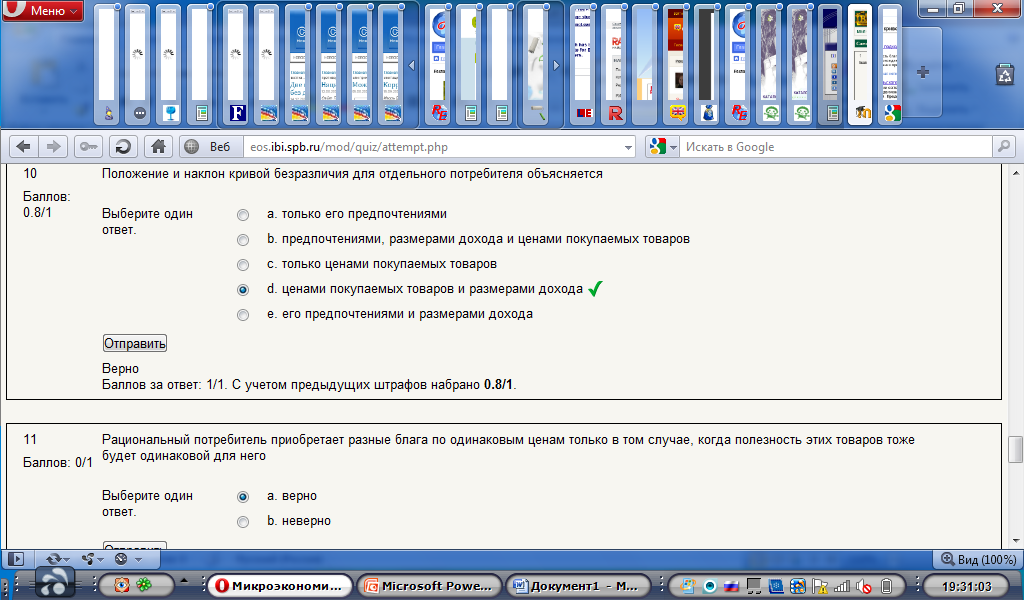Switch to Микроэкономи... Opera taskbar button
Viewport: 1024px width, 600px height.
pos(280,586)
